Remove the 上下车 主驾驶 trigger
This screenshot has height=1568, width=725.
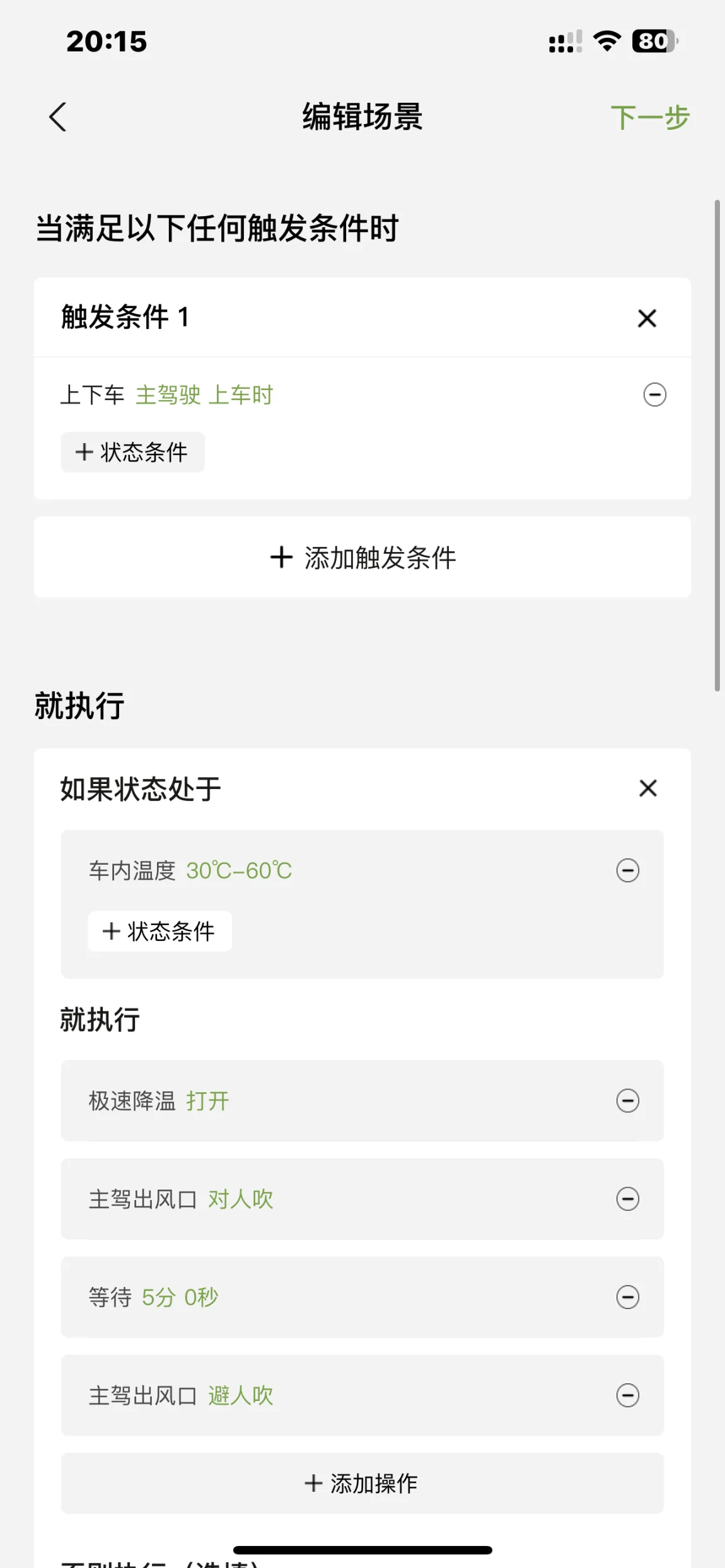654,395
